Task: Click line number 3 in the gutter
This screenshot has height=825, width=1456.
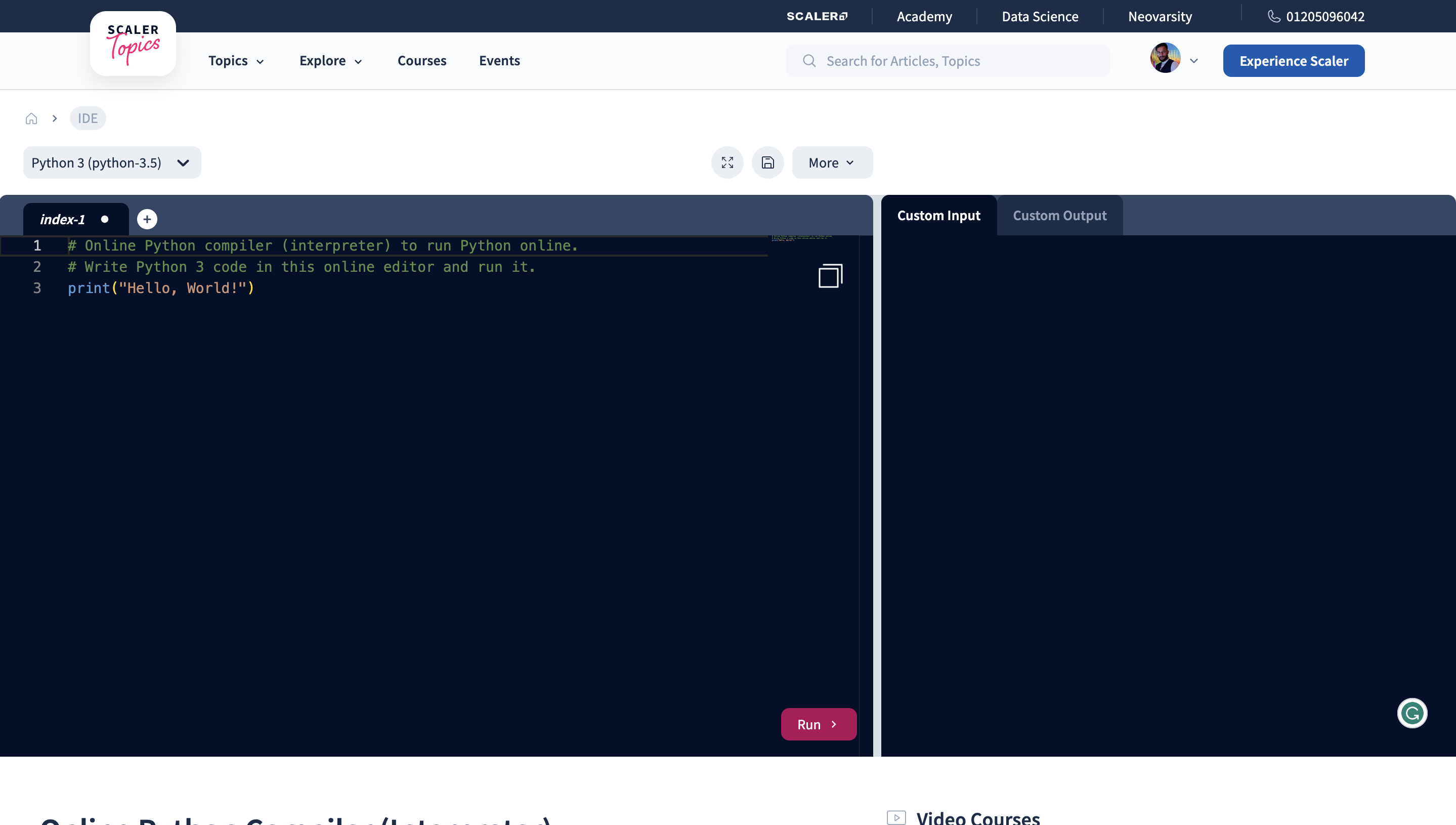Action: (x=37, y=288)
